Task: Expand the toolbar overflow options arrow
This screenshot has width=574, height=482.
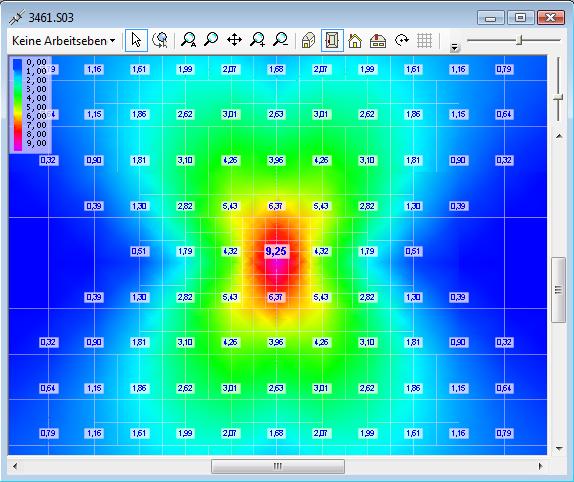Action: pos(454,47)
